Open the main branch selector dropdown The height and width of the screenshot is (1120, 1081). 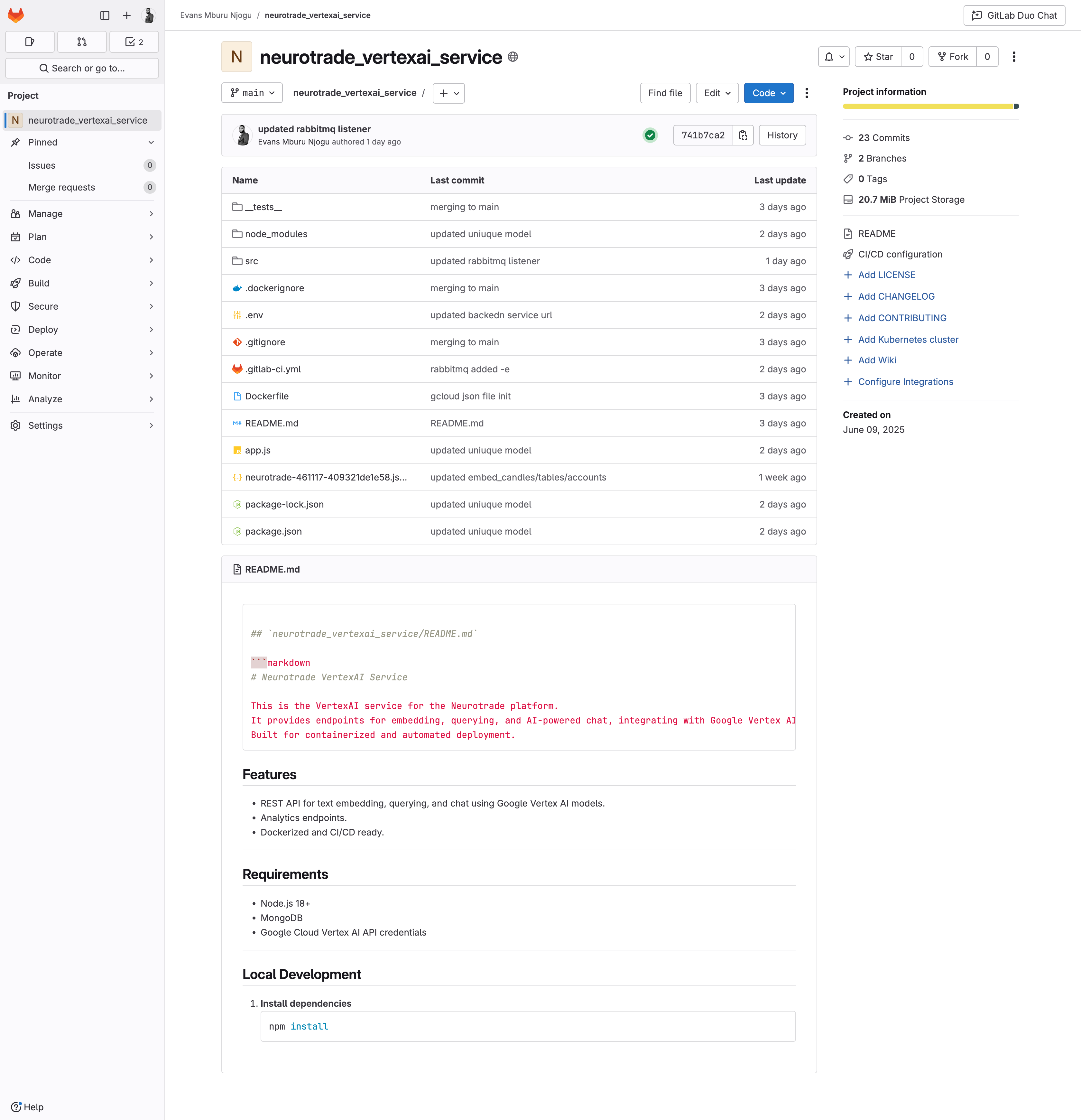click(252, 93)
